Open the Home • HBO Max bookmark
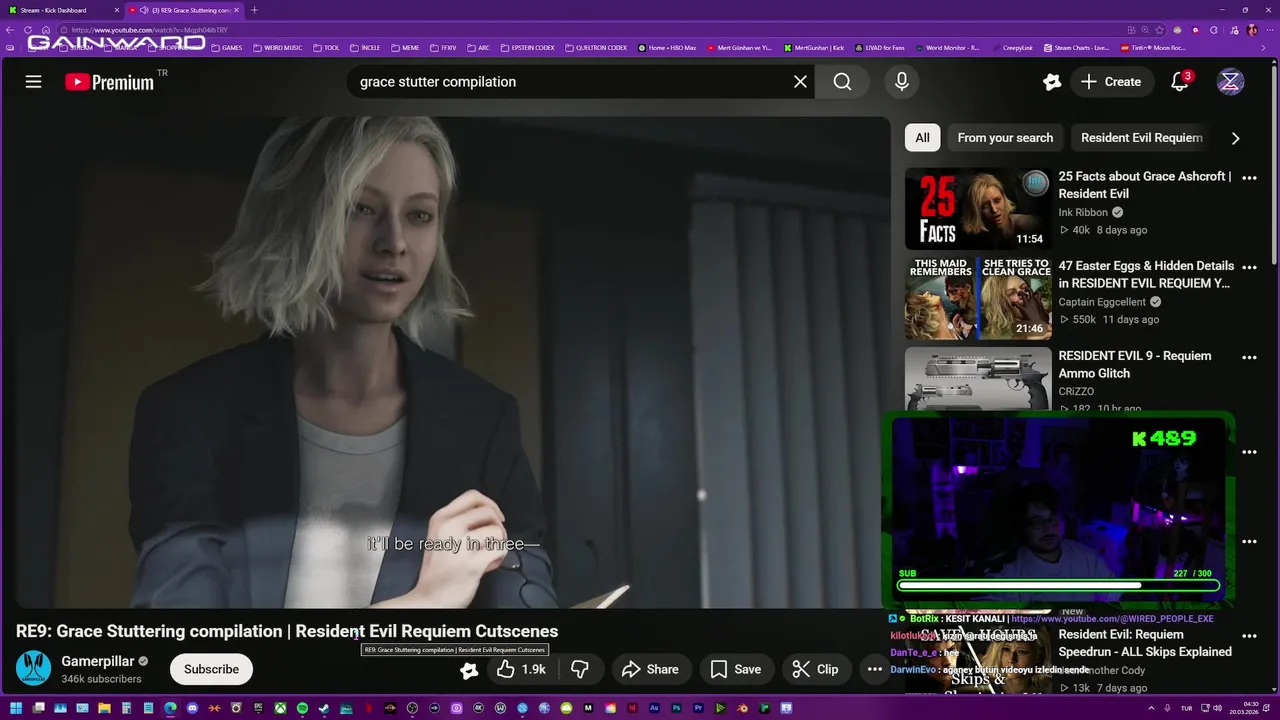 [667, 47]
